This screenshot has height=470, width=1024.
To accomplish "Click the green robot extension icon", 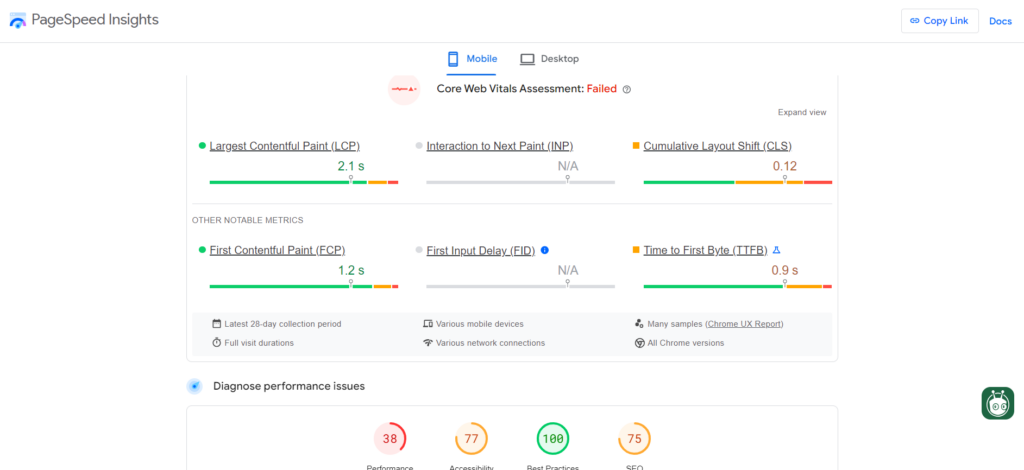I will 998,403.
